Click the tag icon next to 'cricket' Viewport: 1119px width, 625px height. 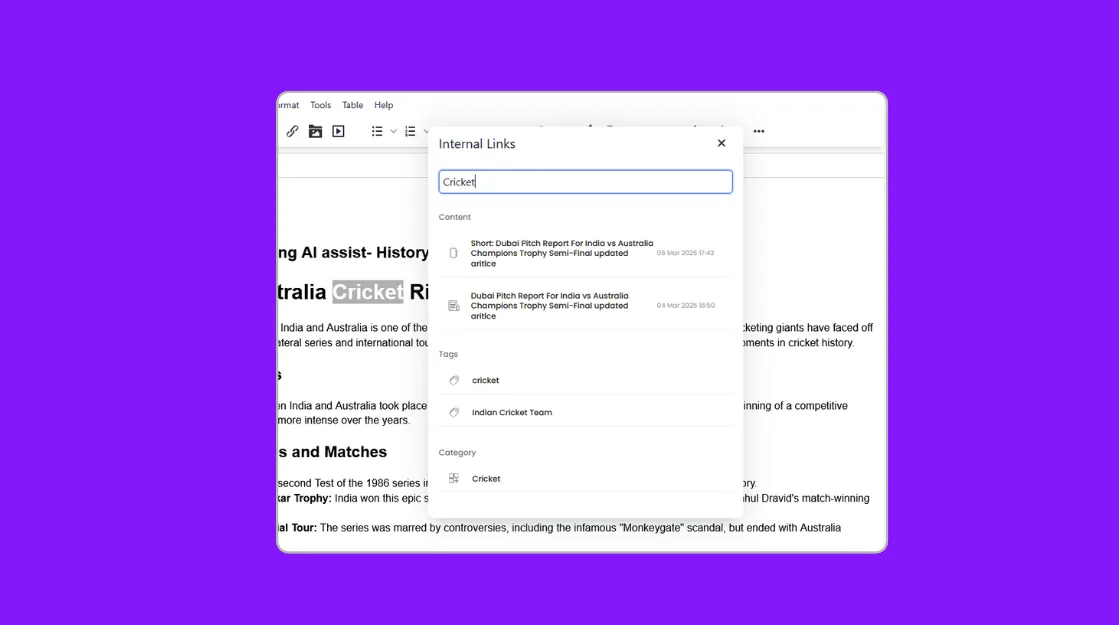454,380
